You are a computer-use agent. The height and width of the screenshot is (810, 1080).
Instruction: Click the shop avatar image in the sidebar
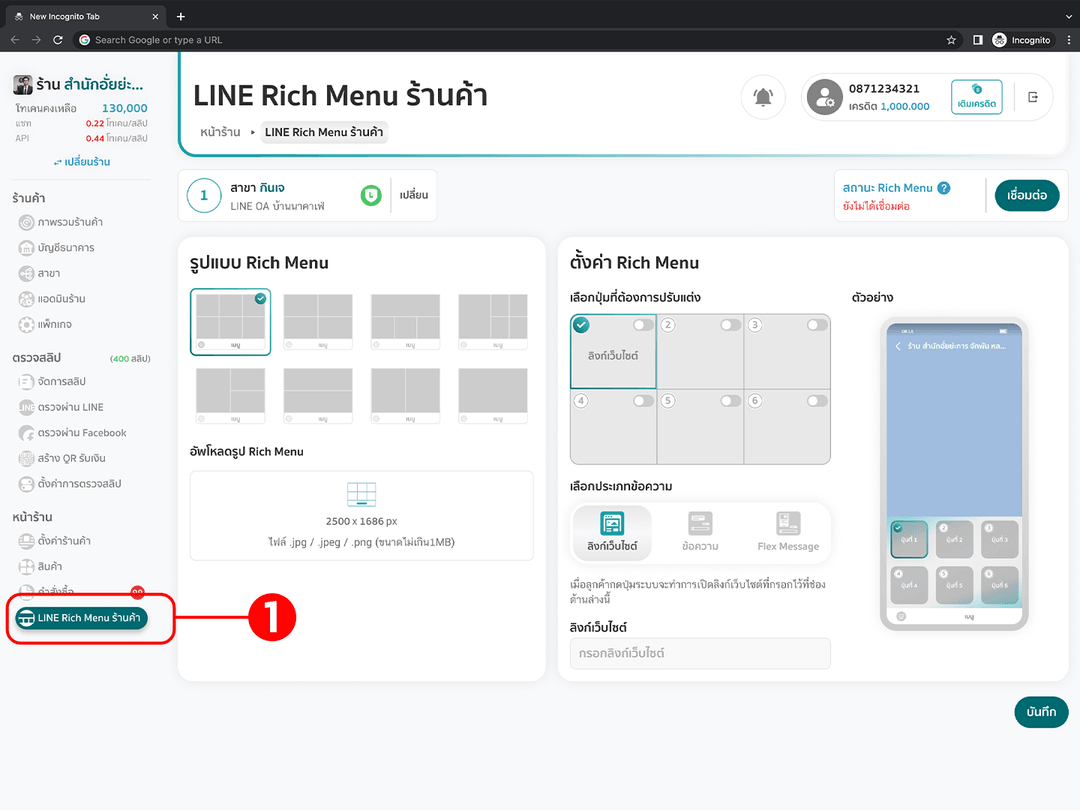click(23, 85)
